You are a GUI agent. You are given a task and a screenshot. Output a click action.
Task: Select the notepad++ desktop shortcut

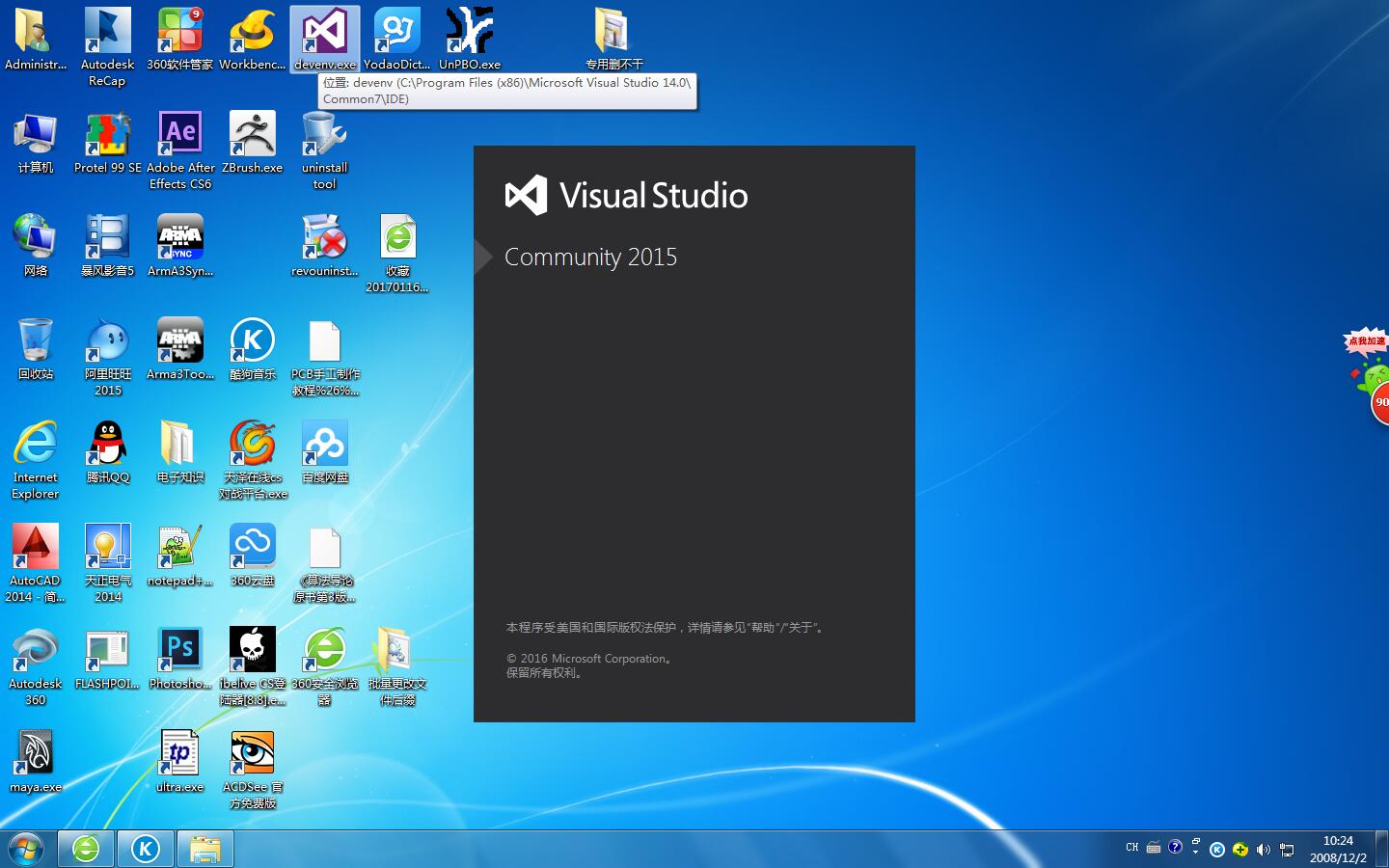(180, 556)
